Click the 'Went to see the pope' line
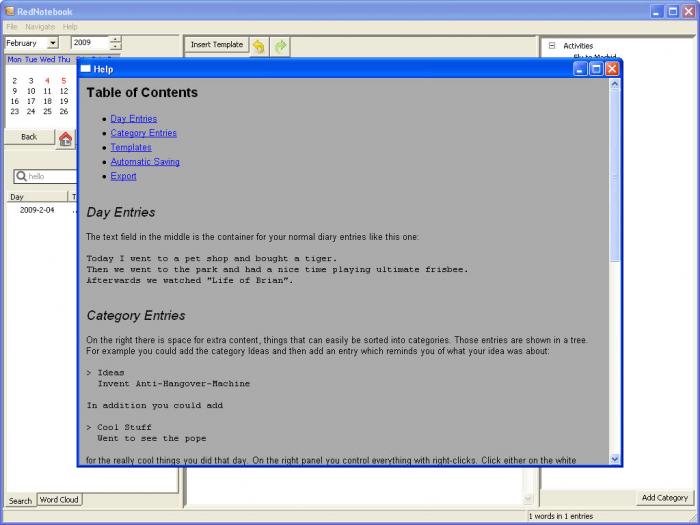This screenshot has height=525, width=700. tap(152, 438)
